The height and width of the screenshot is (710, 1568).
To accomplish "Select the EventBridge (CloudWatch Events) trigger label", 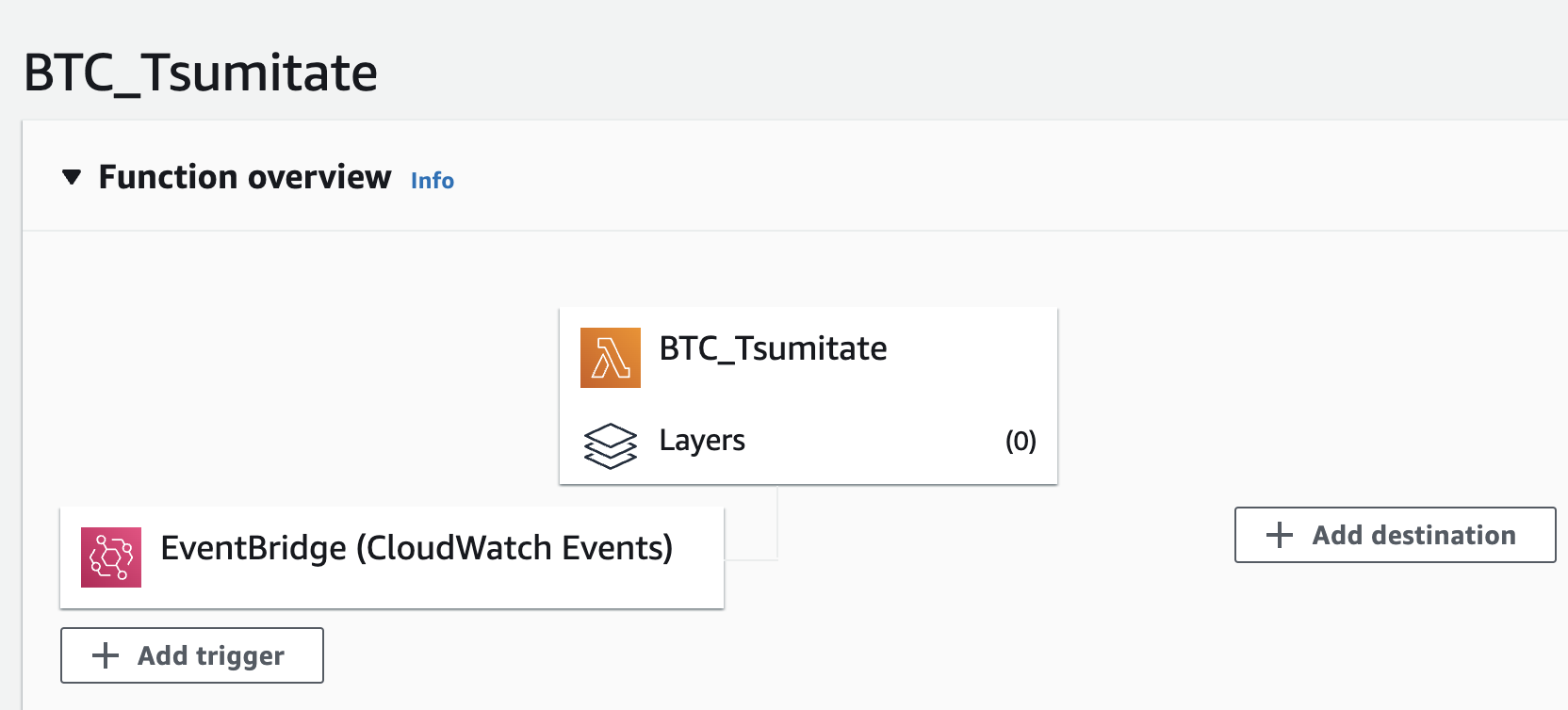I will coord(416,548).
